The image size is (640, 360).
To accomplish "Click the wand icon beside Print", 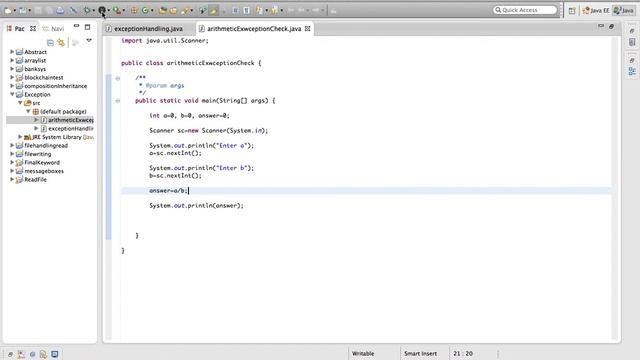I will pyautogui.click(x=73, y=10).
